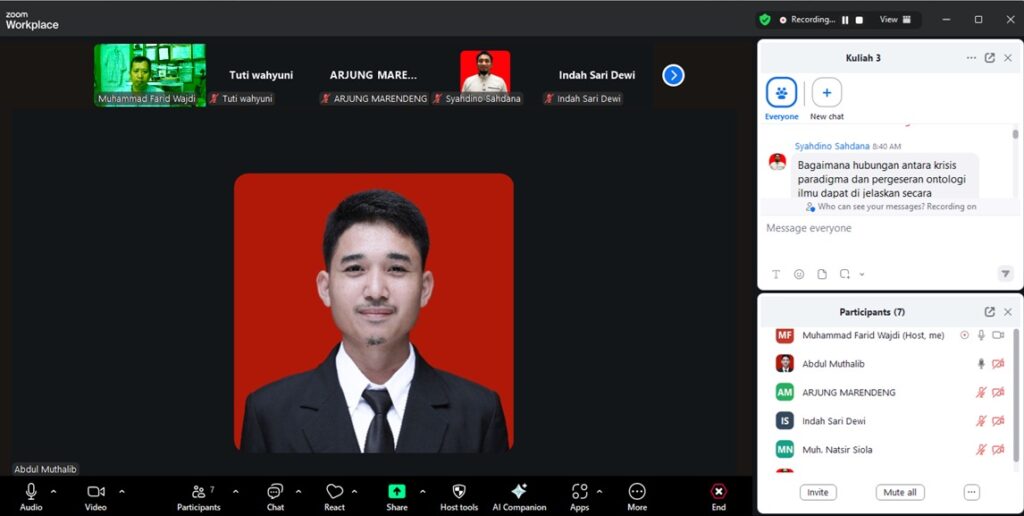This screenshot has width=1024, height=516.
Task: Expand the chat options caret
Action: pyautogui.click(x=298, y=491)
